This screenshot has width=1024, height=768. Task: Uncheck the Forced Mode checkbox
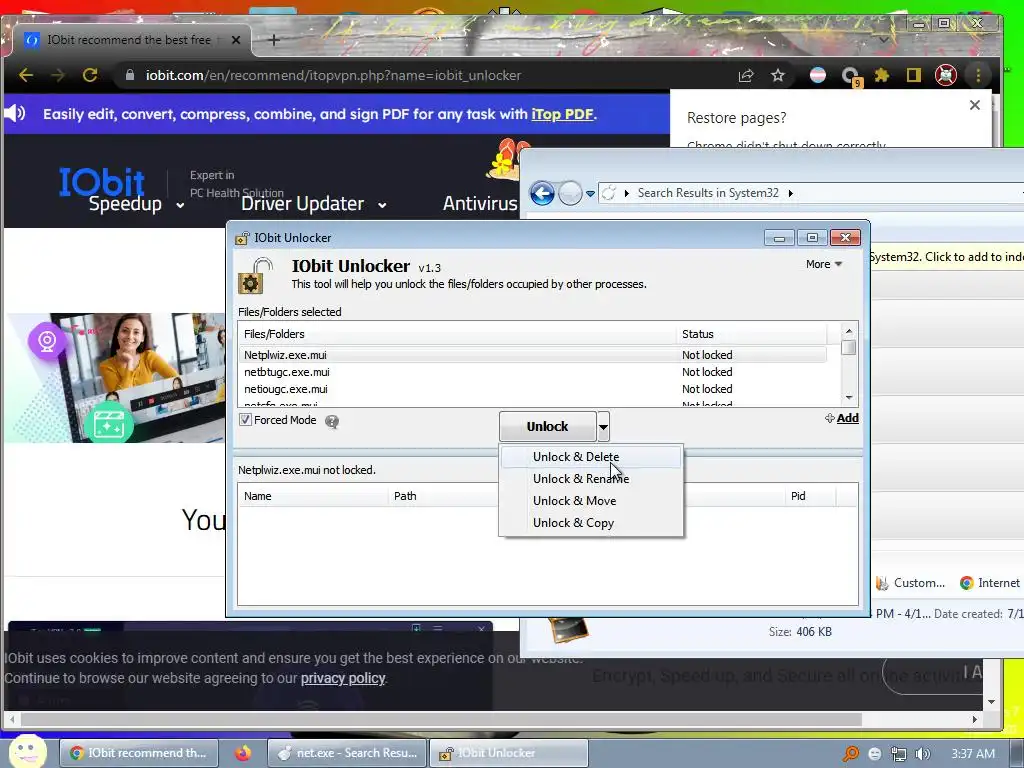point(246,420)
